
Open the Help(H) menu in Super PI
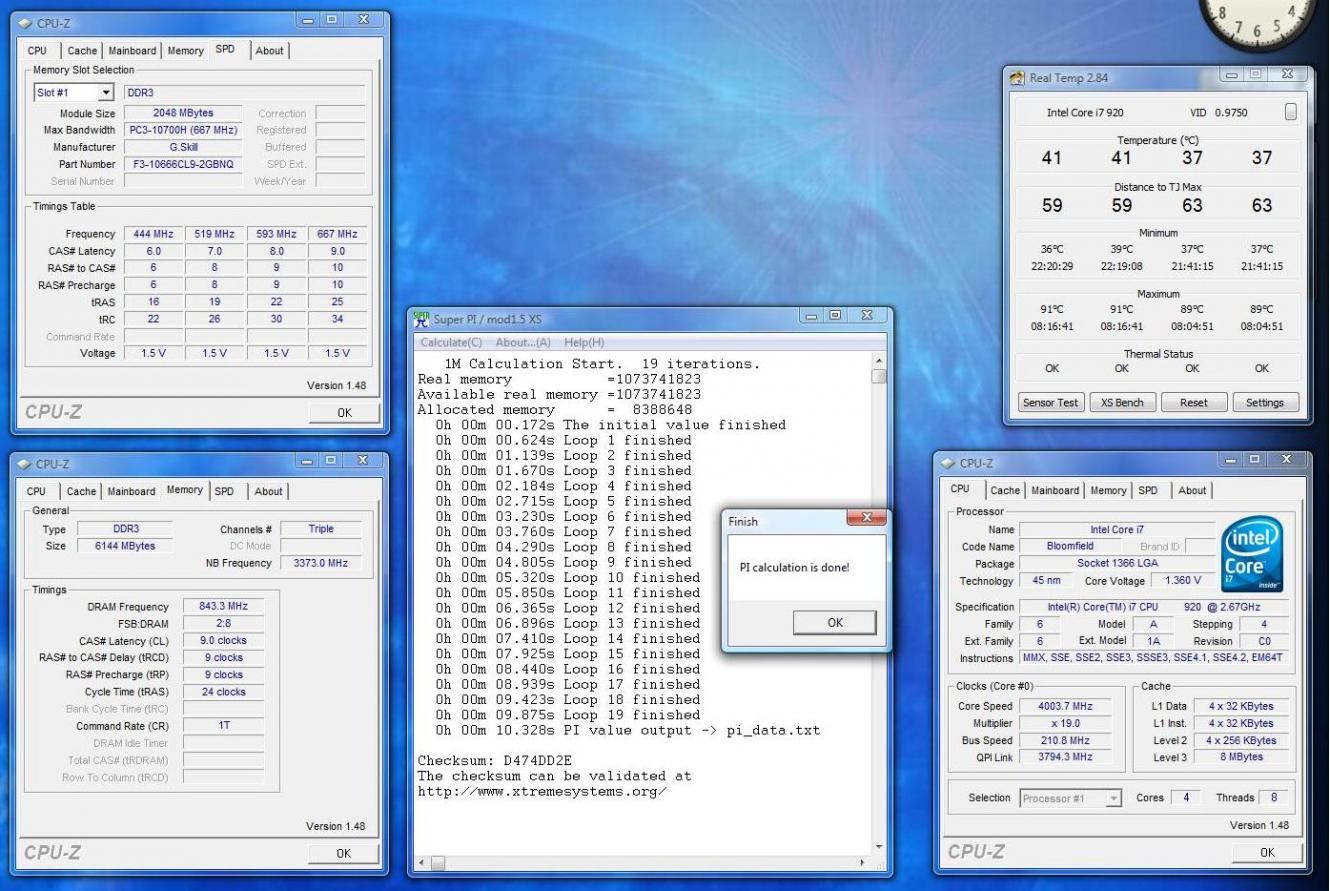(584, 343)
